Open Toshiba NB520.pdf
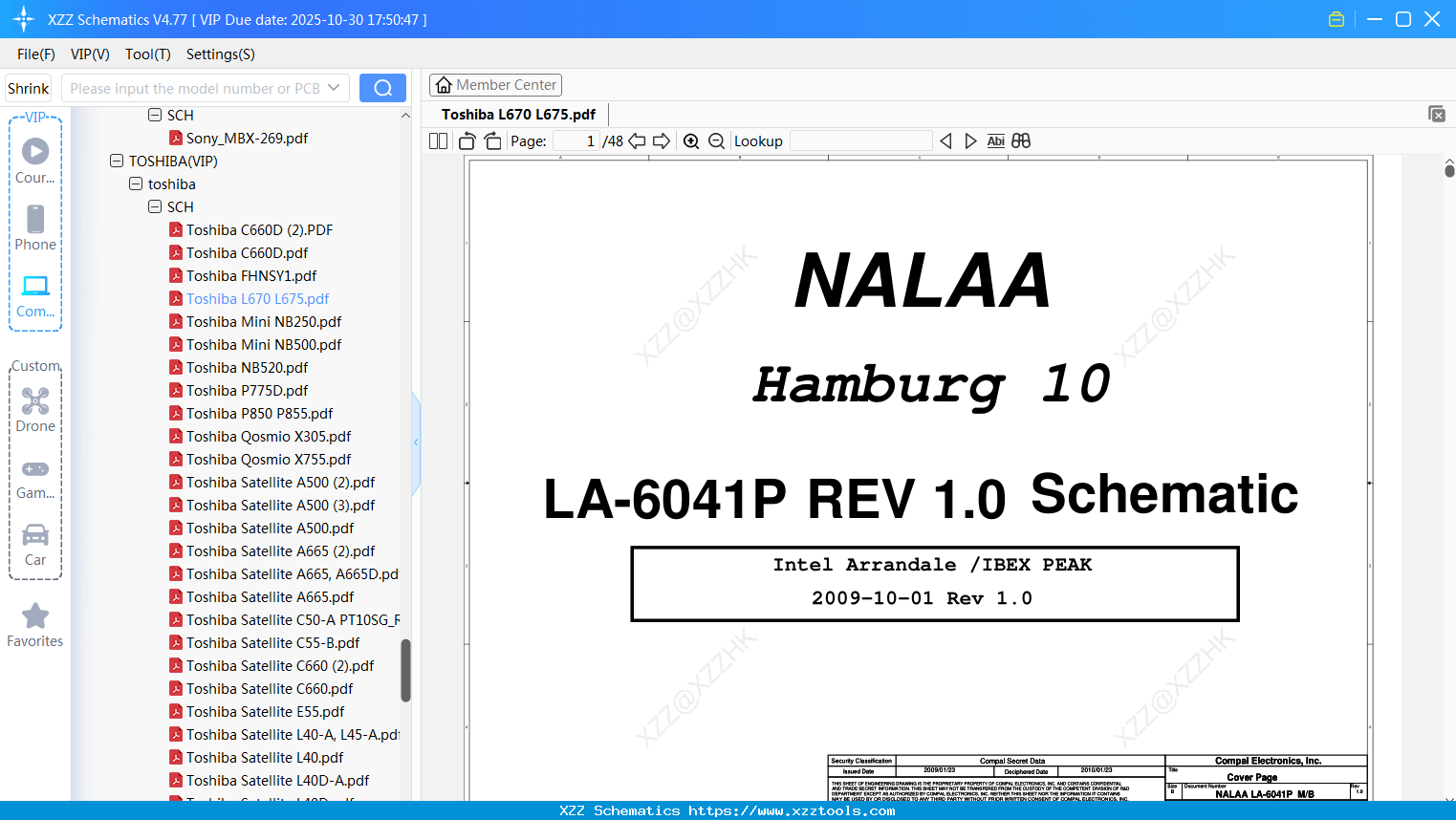 (x=247, y=368)
